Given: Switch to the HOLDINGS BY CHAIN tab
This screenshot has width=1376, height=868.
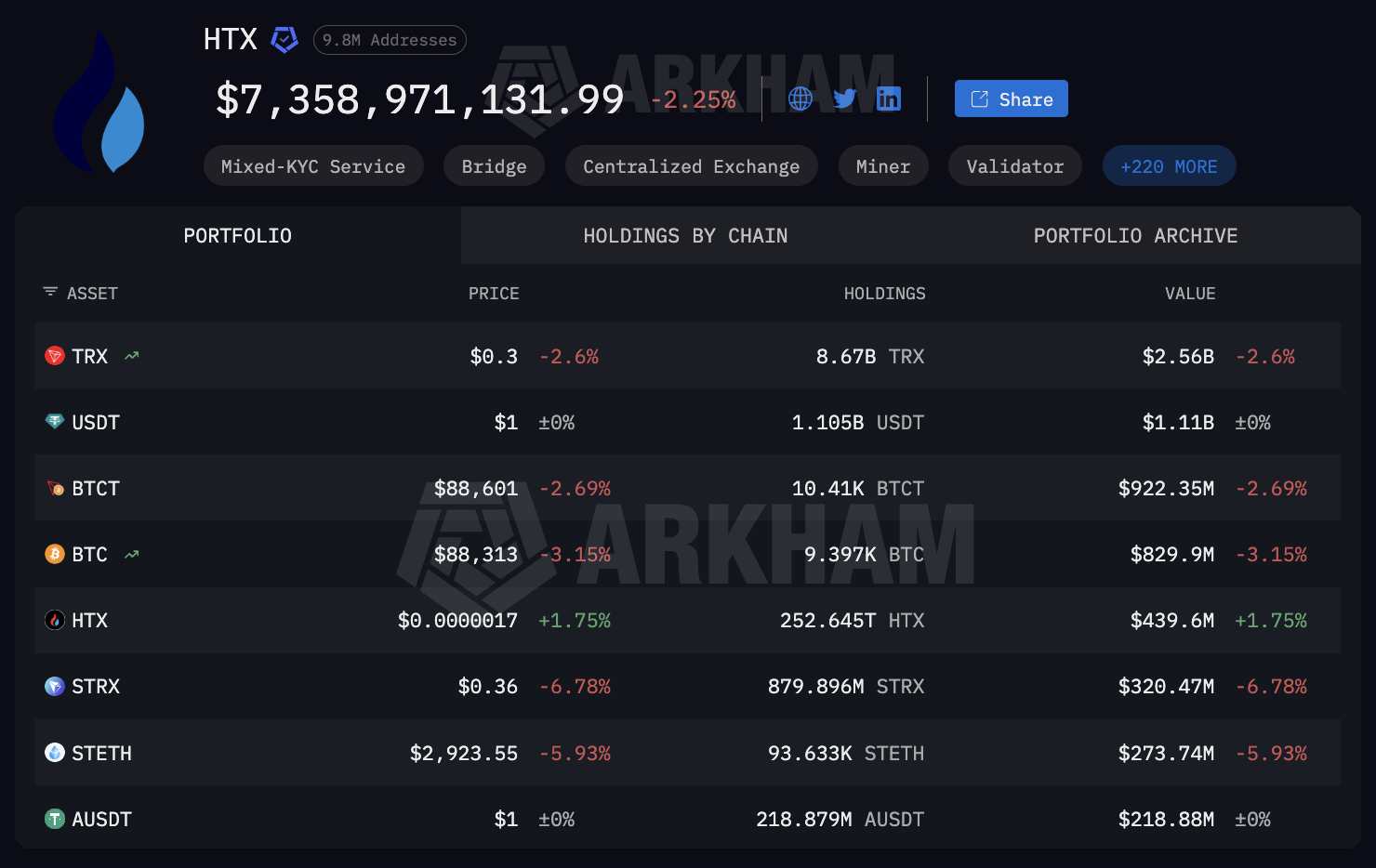Looking at the screenshot, I should point(685,235).
